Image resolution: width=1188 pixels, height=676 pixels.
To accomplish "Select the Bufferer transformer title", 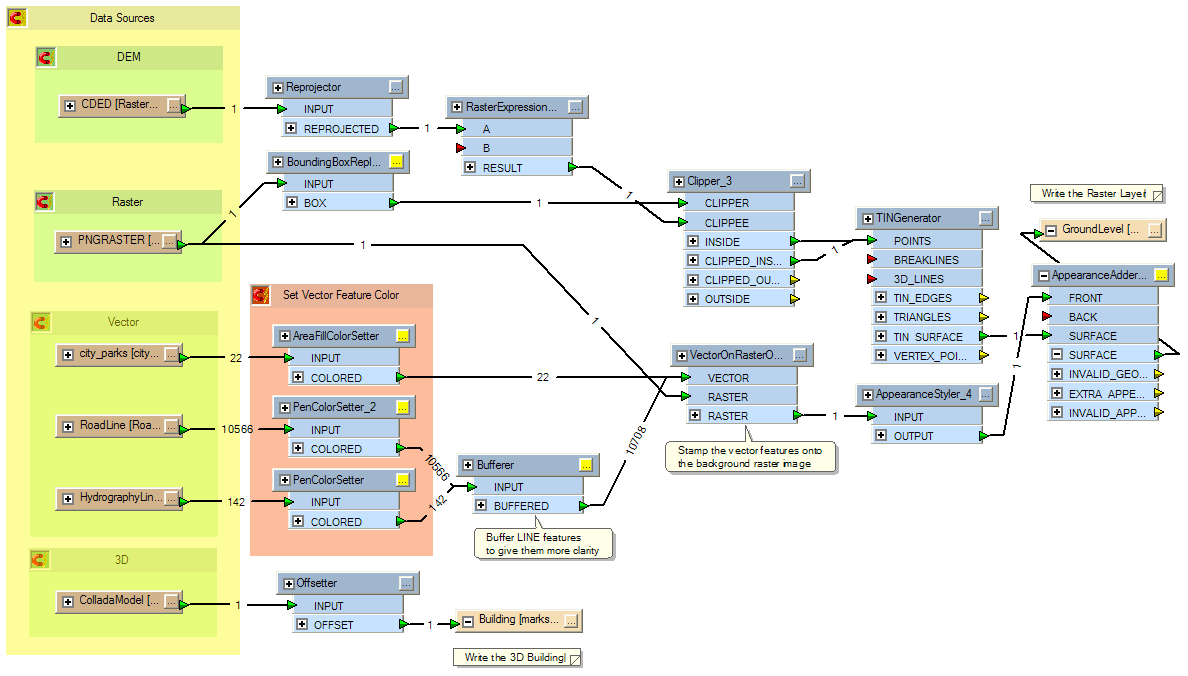I will [x=496, y=465].
